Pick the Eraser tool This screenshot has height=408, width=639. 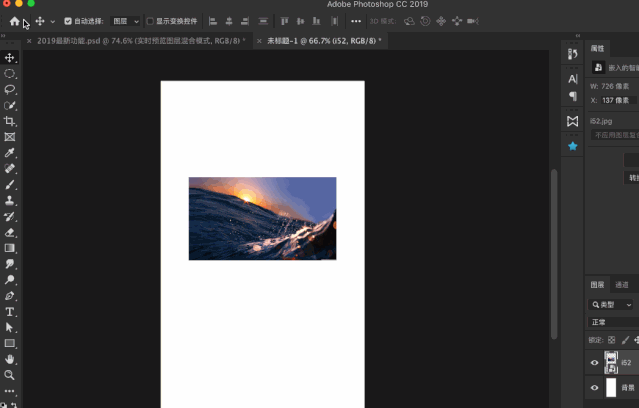tap(9, 232)
